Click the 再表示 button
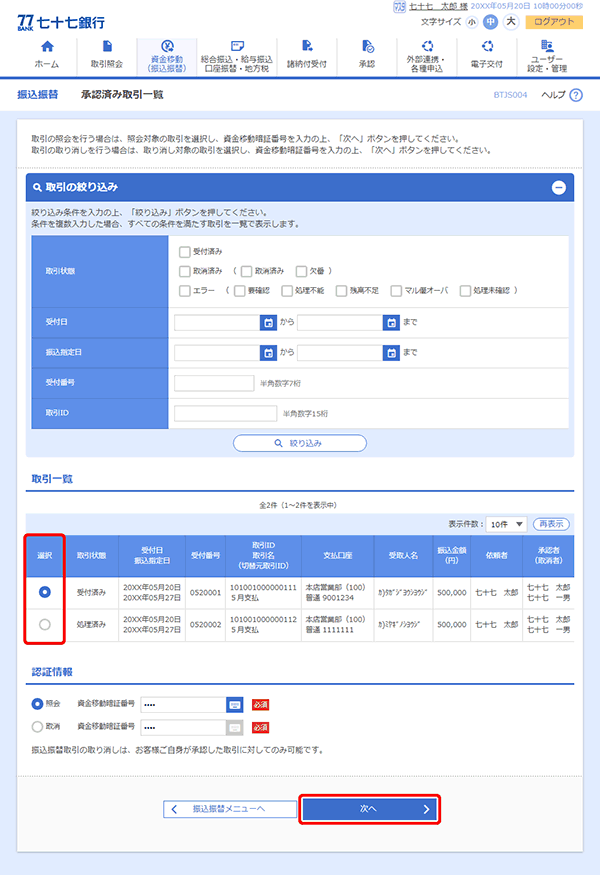This screenshot has width=600, height=875. tap(551, 524)
